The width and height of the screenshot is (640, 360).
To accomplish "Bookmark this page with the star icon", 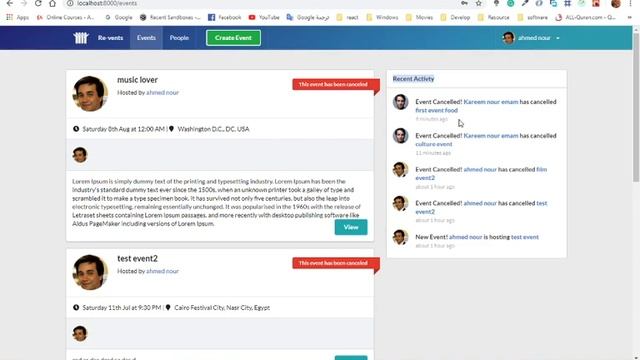I will 479,3.
